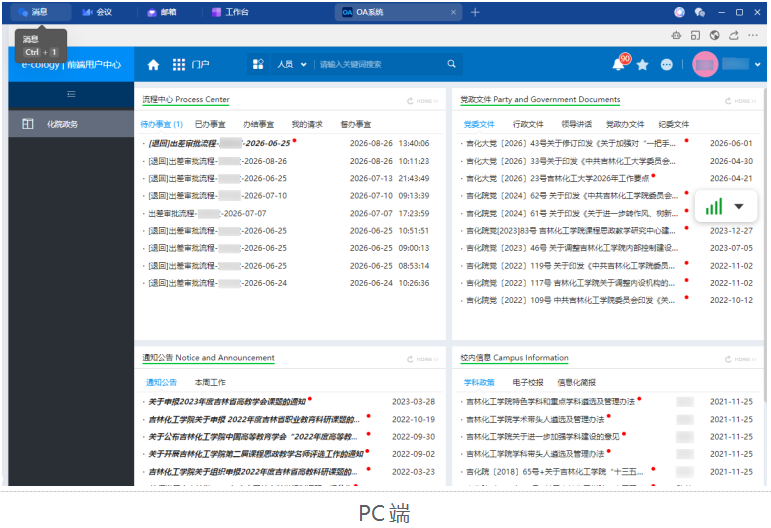Click the favorites star icon
The image size is (771, 528).
(642, 64)
